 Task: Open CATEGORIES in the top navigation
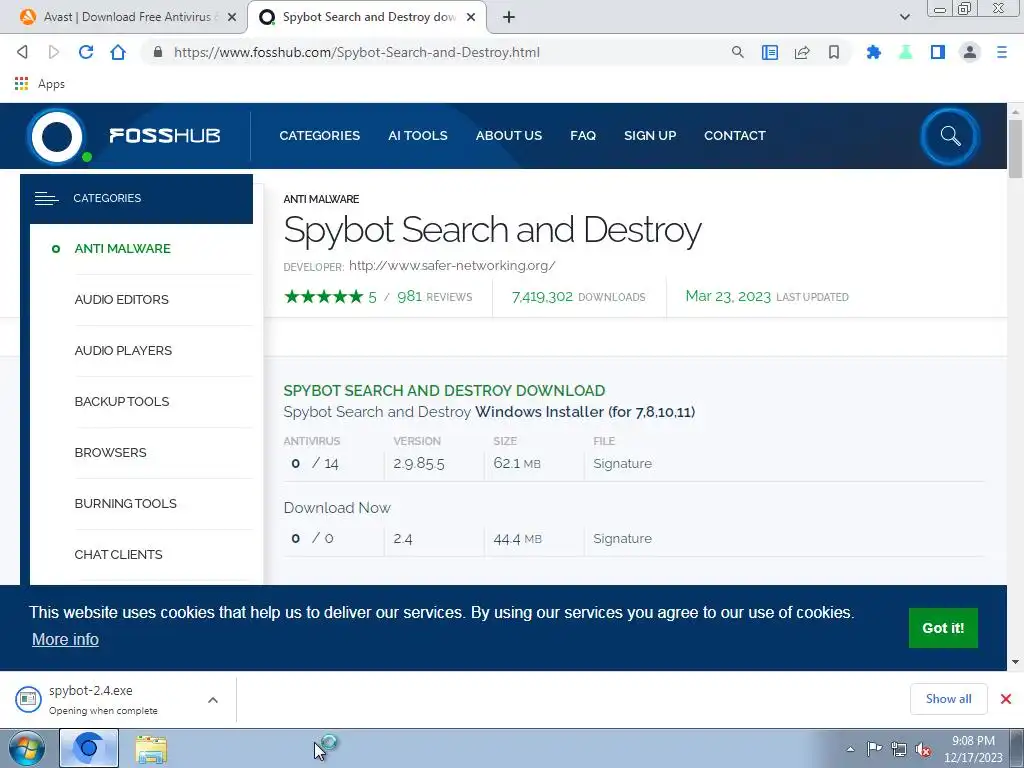point(319,135)
